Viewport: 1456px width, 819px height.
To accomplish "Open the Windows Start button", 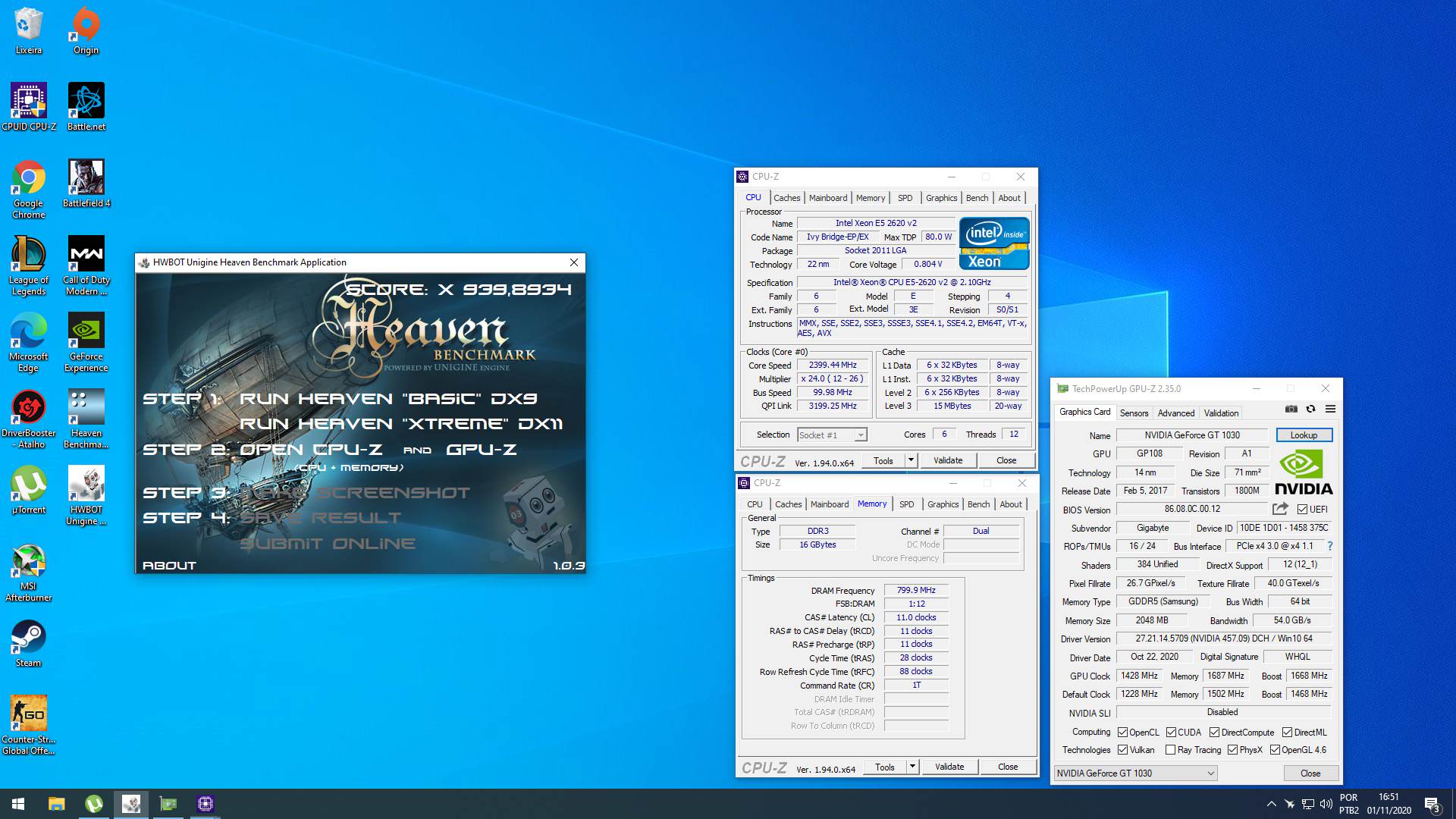I will [18, 804].
